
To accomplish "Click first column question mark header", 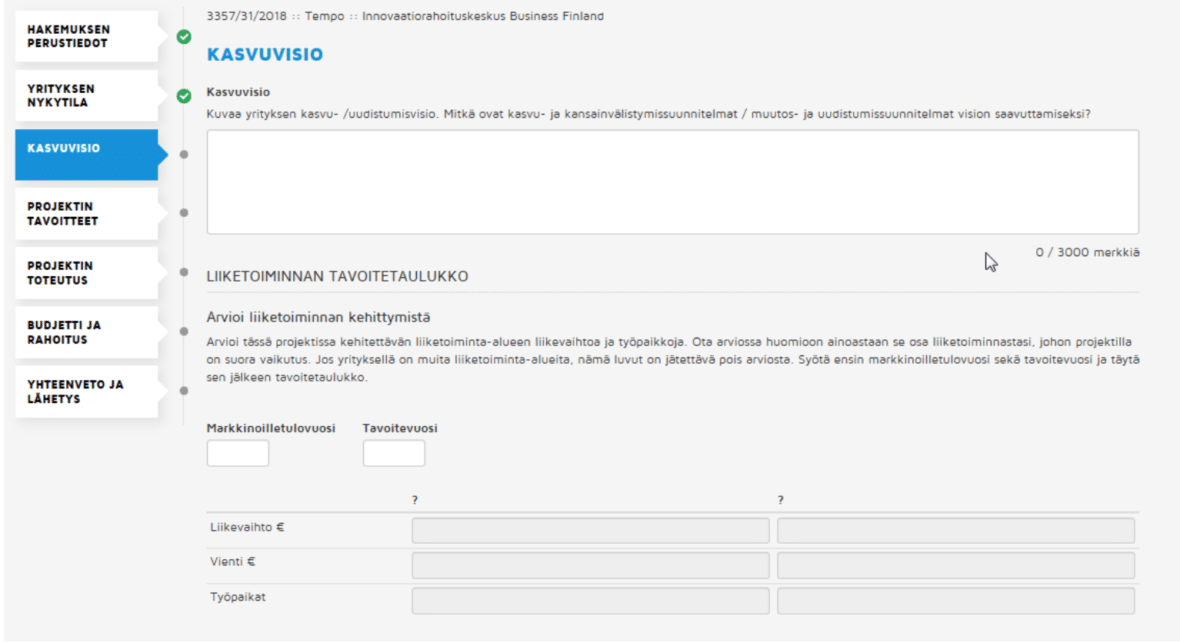I will [x=415, y=500].
